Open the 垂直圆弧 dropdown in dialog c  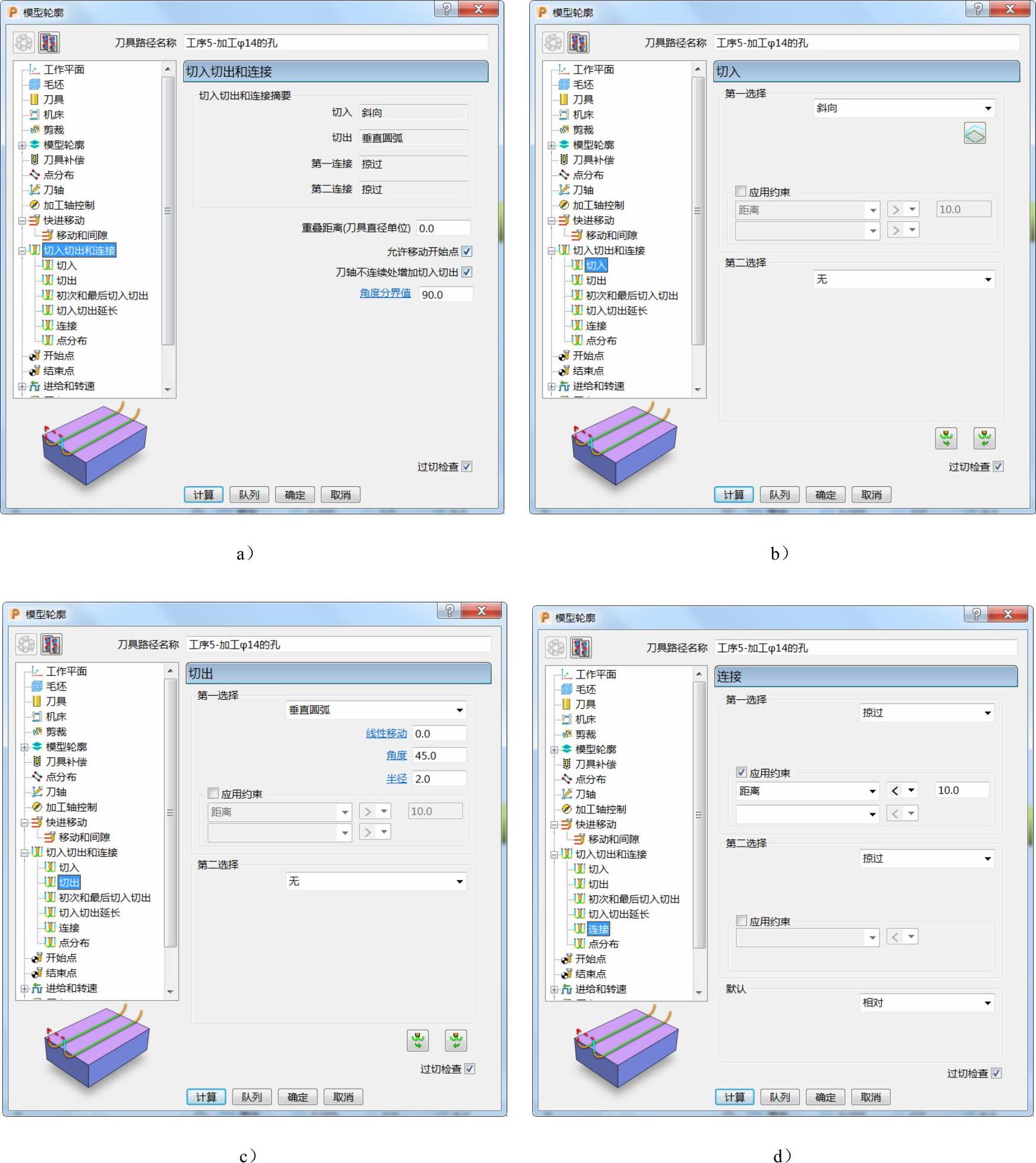(376, 710)
